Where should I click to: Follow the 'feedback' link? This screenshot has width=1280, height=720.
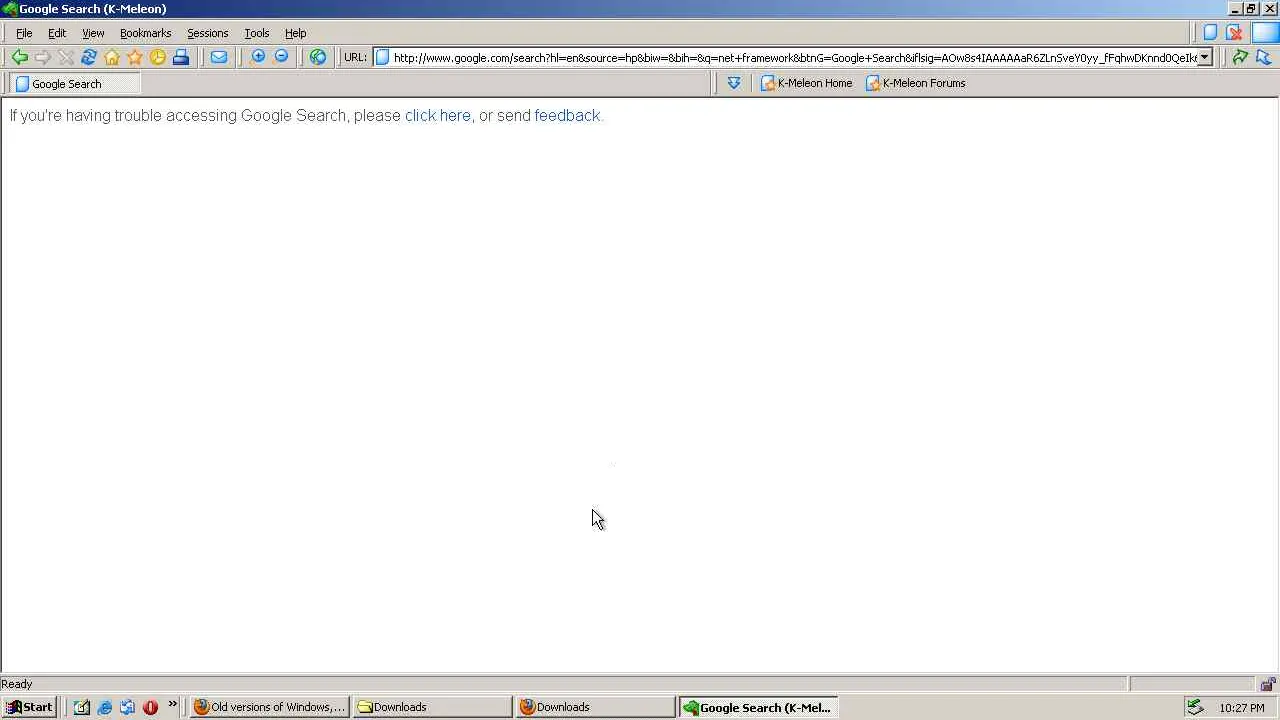pos(567,115)
